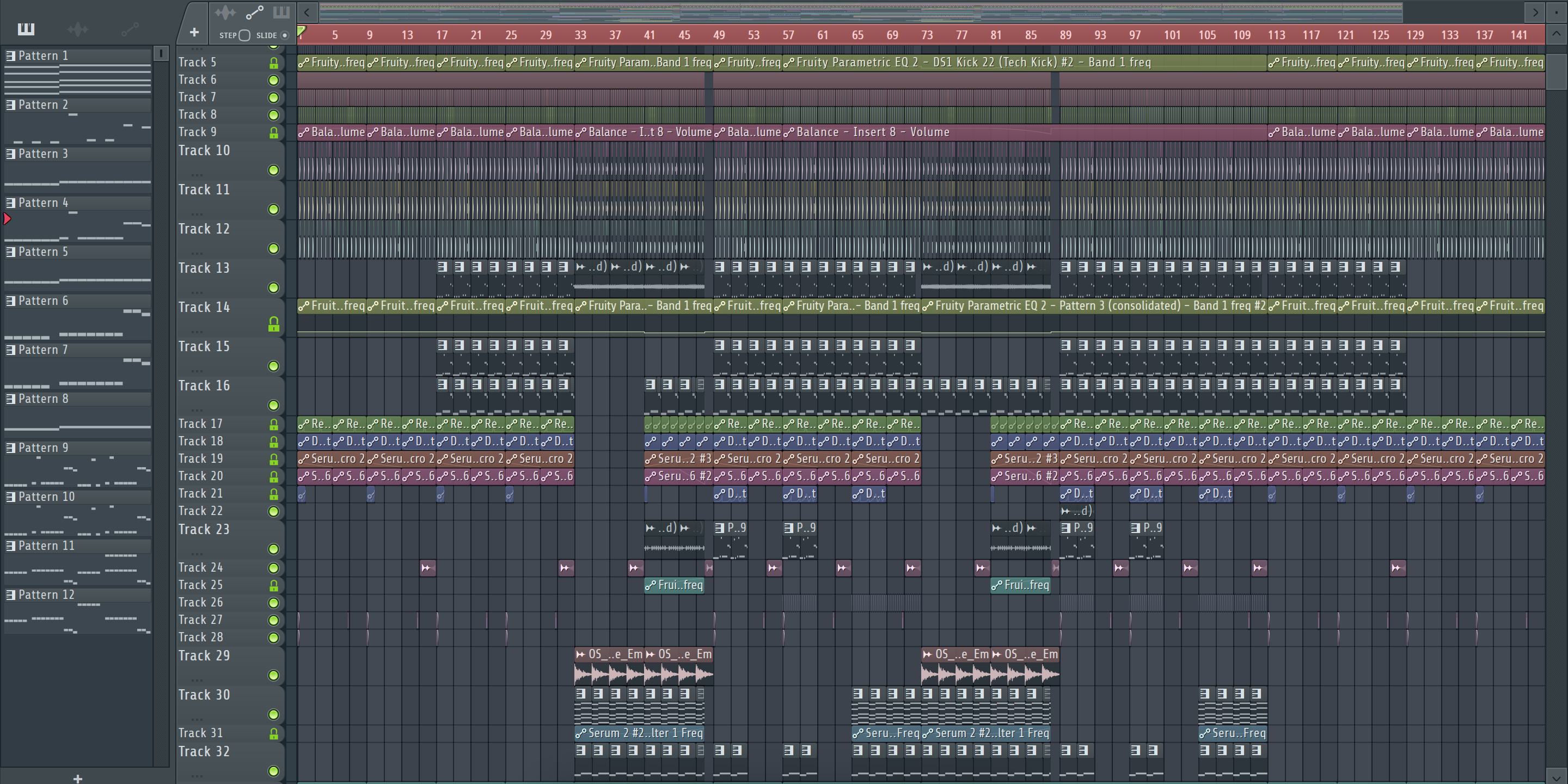Click the piano icon of Pattern 7
1568x784 pixels.
point(10,350)
